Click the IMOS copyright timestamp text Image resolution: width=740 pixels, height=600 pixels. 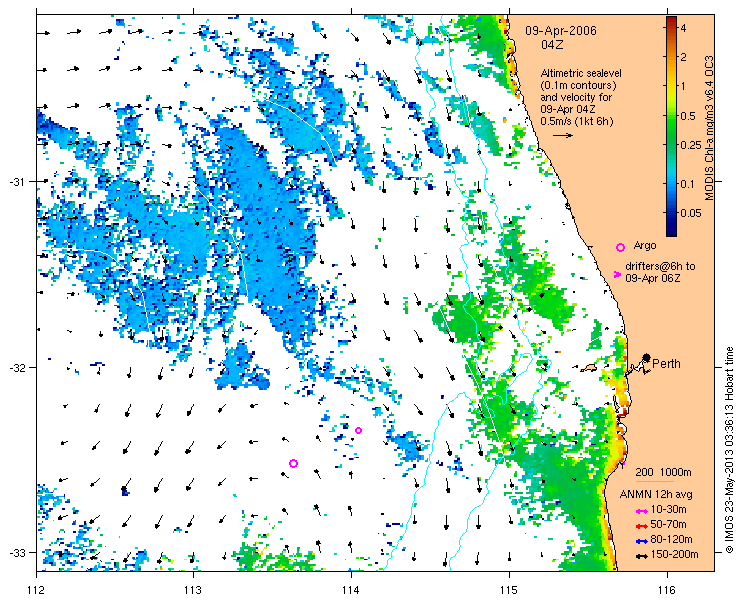pyautogui.click(x=730, y=450)
